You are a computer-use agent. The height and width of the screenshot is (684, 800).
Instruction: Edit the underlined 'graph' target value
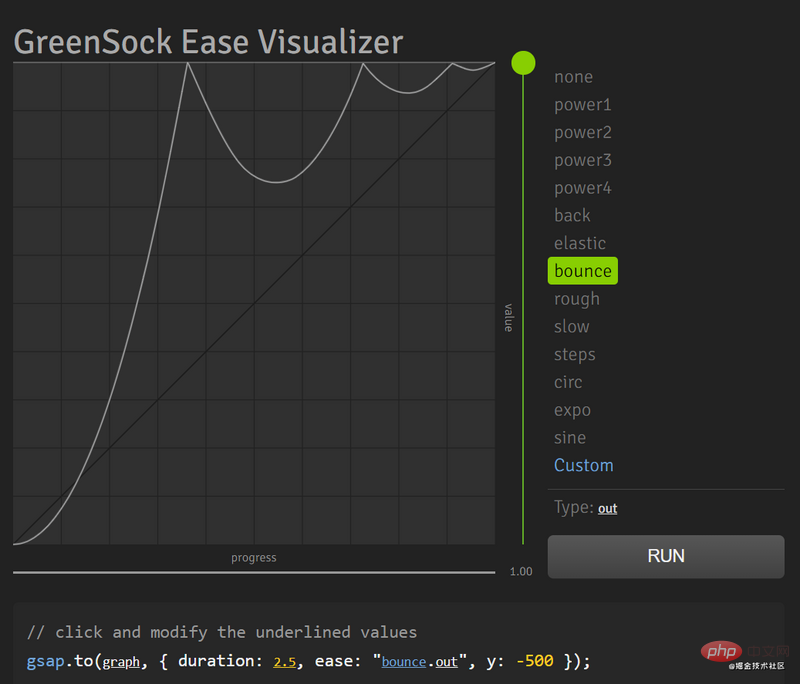pyautogui.click(x=121, y=662)
